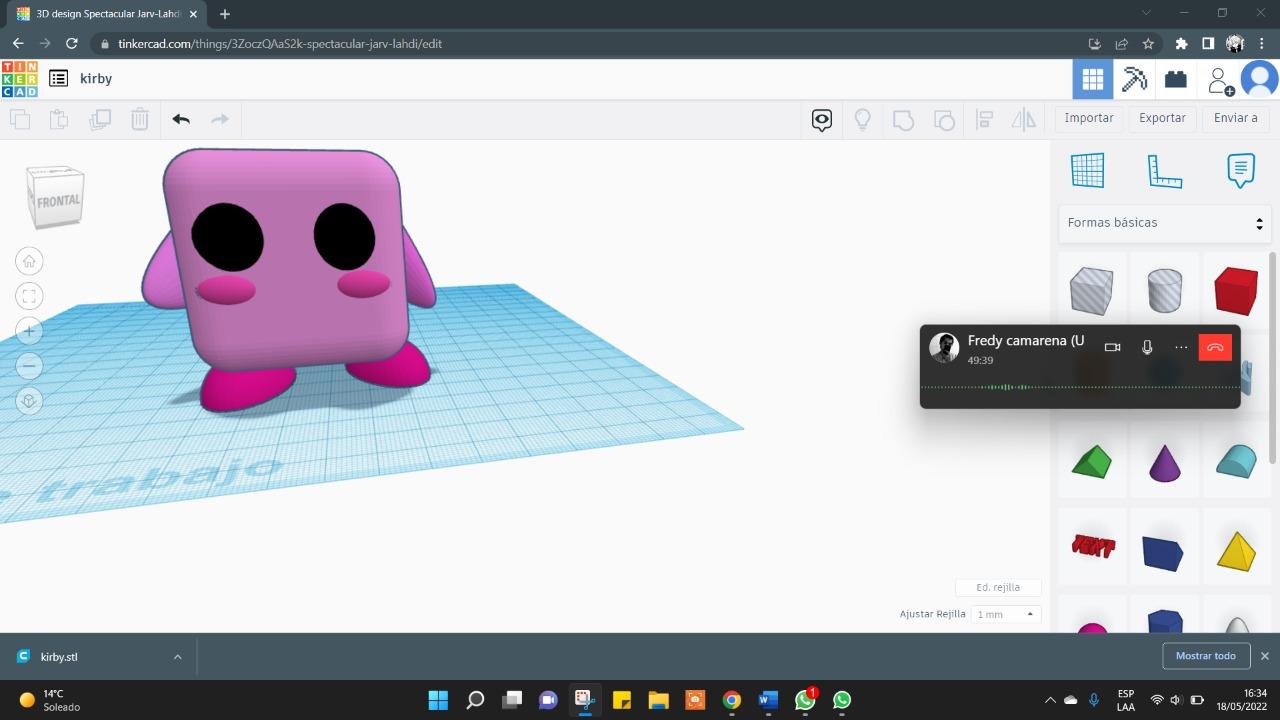Toggle camera in Fredy camarena call

coord(1112,347)
